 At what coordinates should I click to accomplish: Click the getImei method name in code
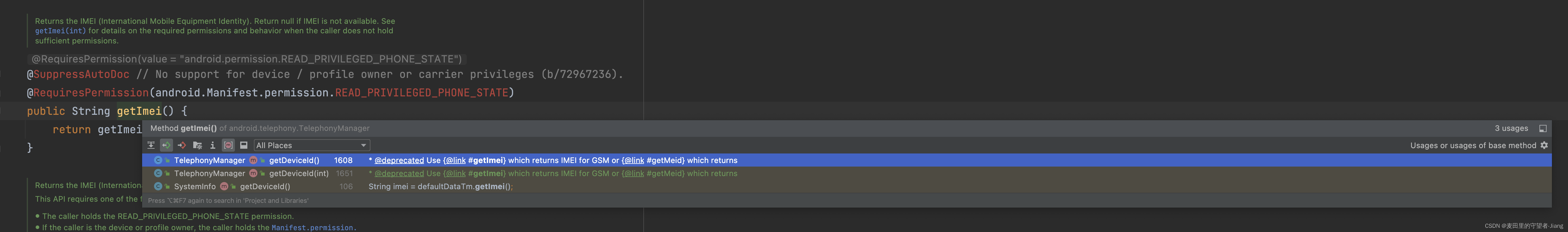139,112
